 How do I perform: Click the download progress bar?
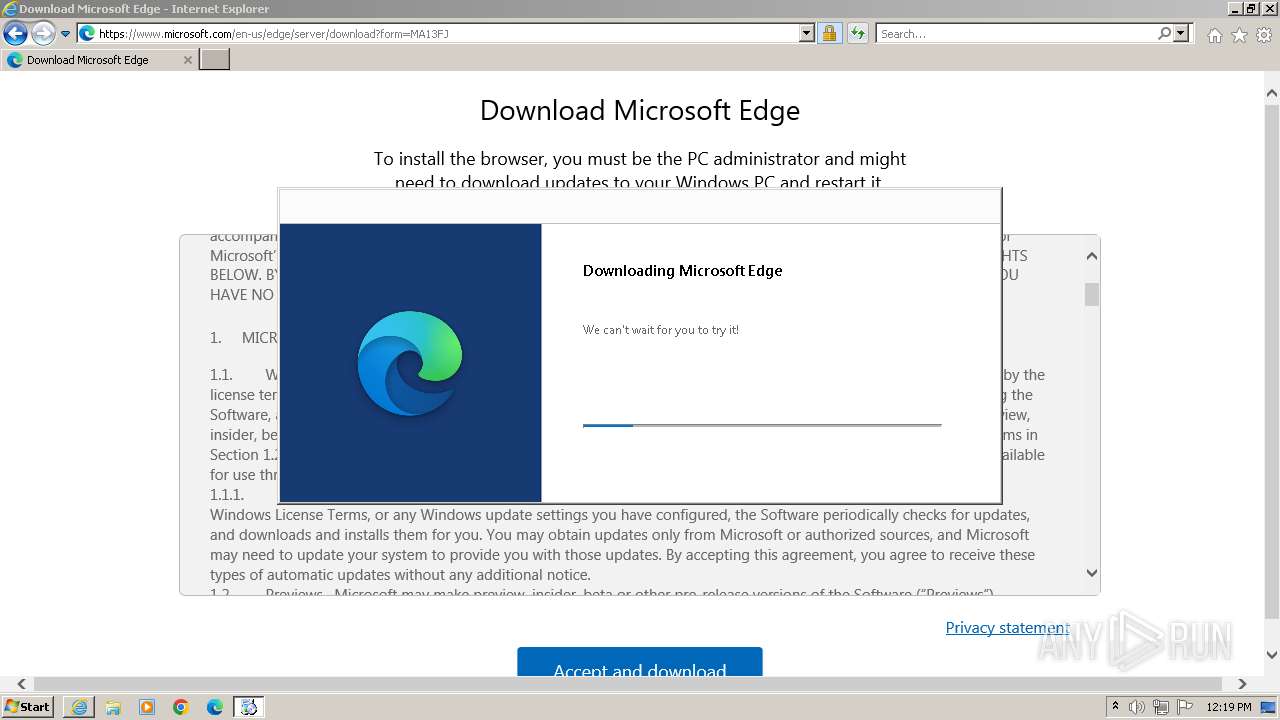[762, 425]
